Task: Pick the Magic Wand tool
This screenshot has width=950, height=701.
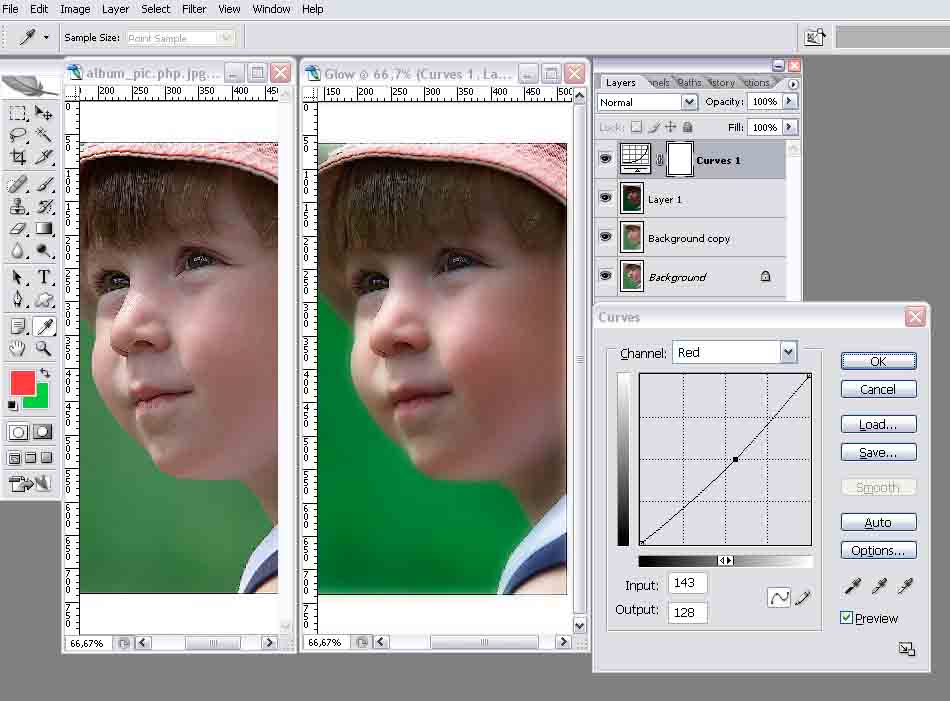Action: [44, 135]
